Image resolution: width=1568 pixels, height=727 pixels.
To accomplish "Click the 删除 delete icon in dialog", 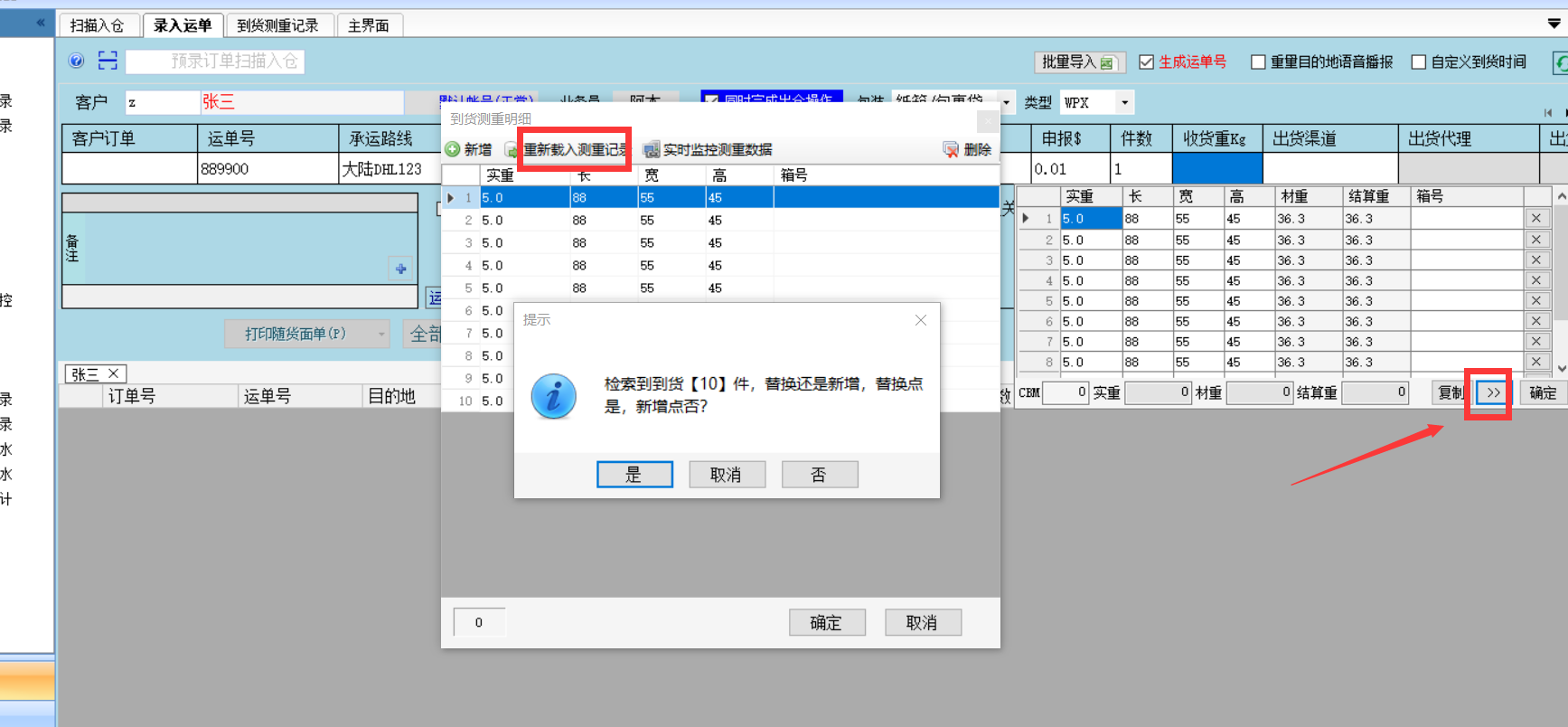I will (x=951, y=149).
